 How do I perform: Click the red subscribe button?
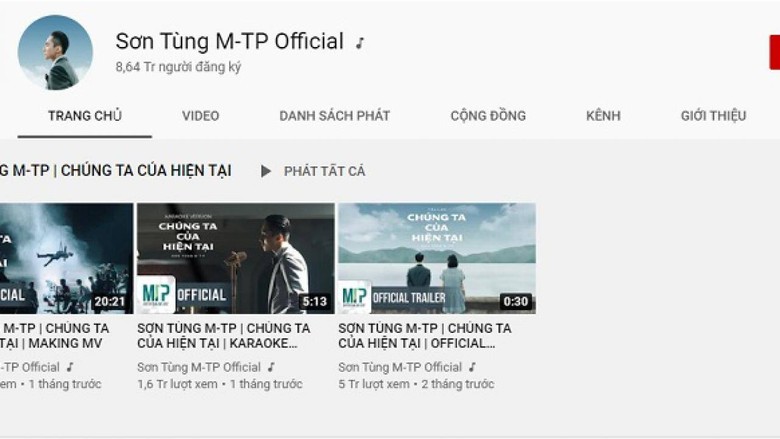click(775, 52)
